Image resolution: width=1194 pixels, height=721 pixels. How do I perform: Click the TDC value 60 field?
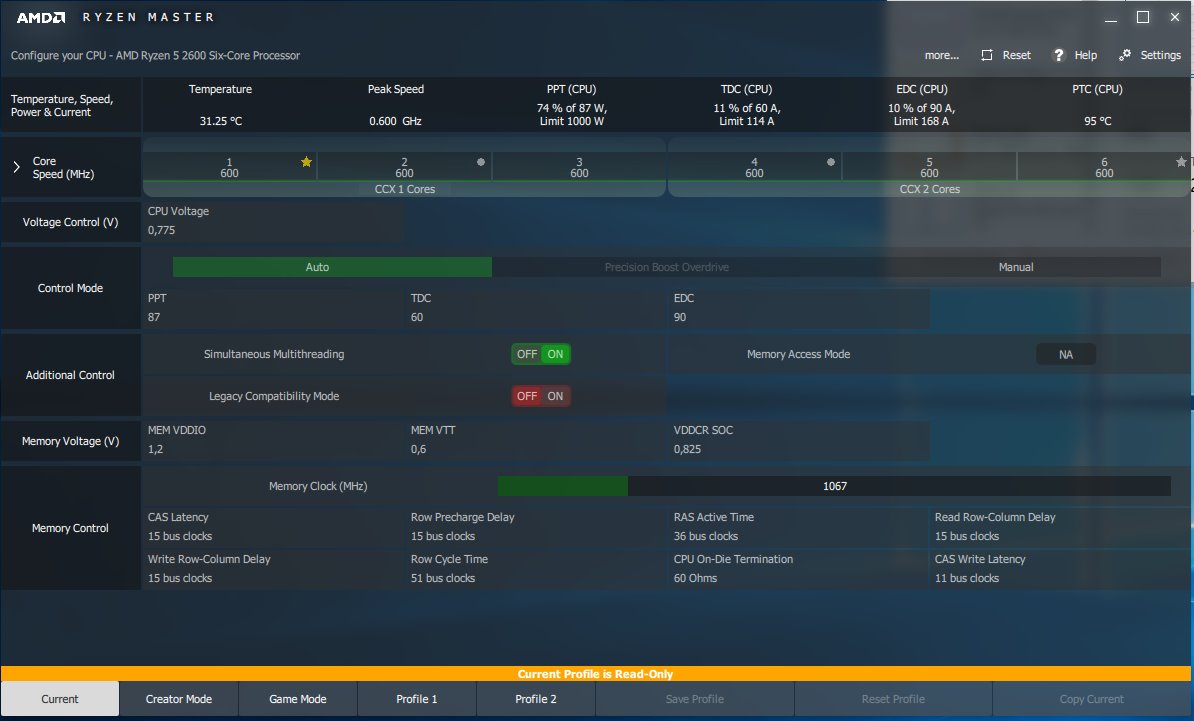537,308
